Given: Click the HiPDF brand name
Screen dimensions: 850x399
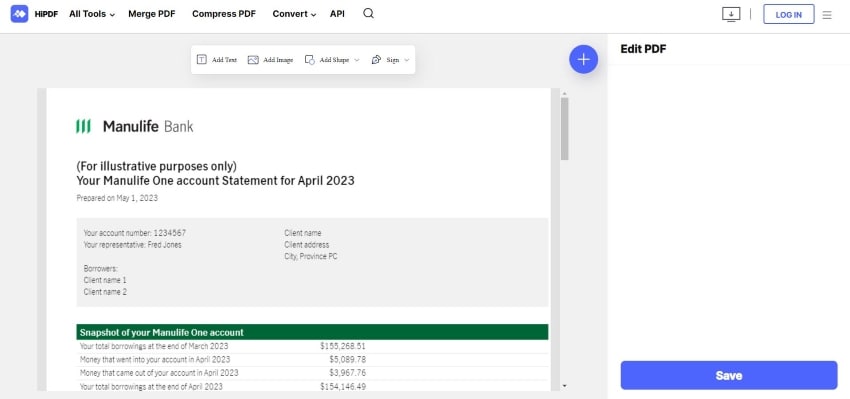Looking at the screenshot, I should click(46, 14).
